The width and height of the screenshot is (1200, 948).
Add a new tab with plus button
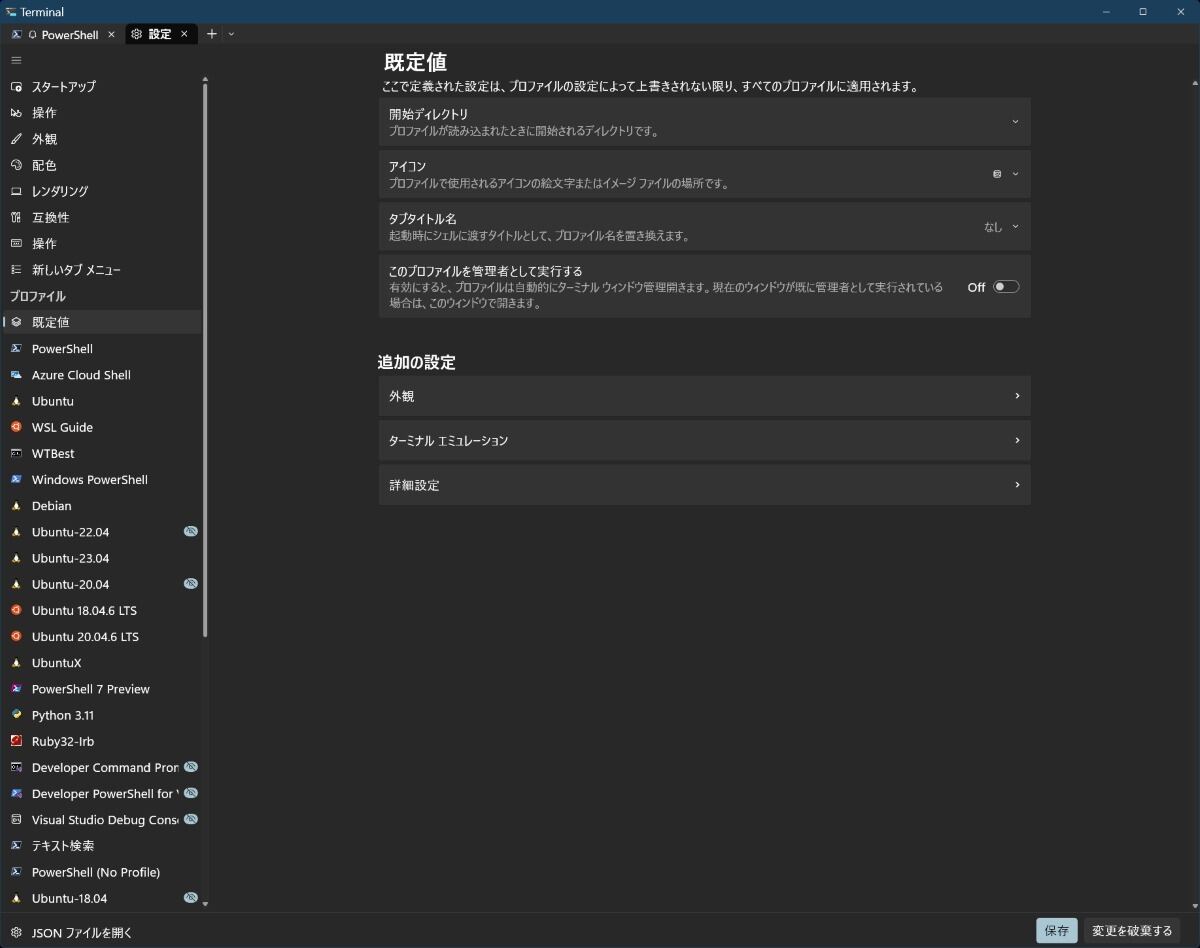pos(211,34)
